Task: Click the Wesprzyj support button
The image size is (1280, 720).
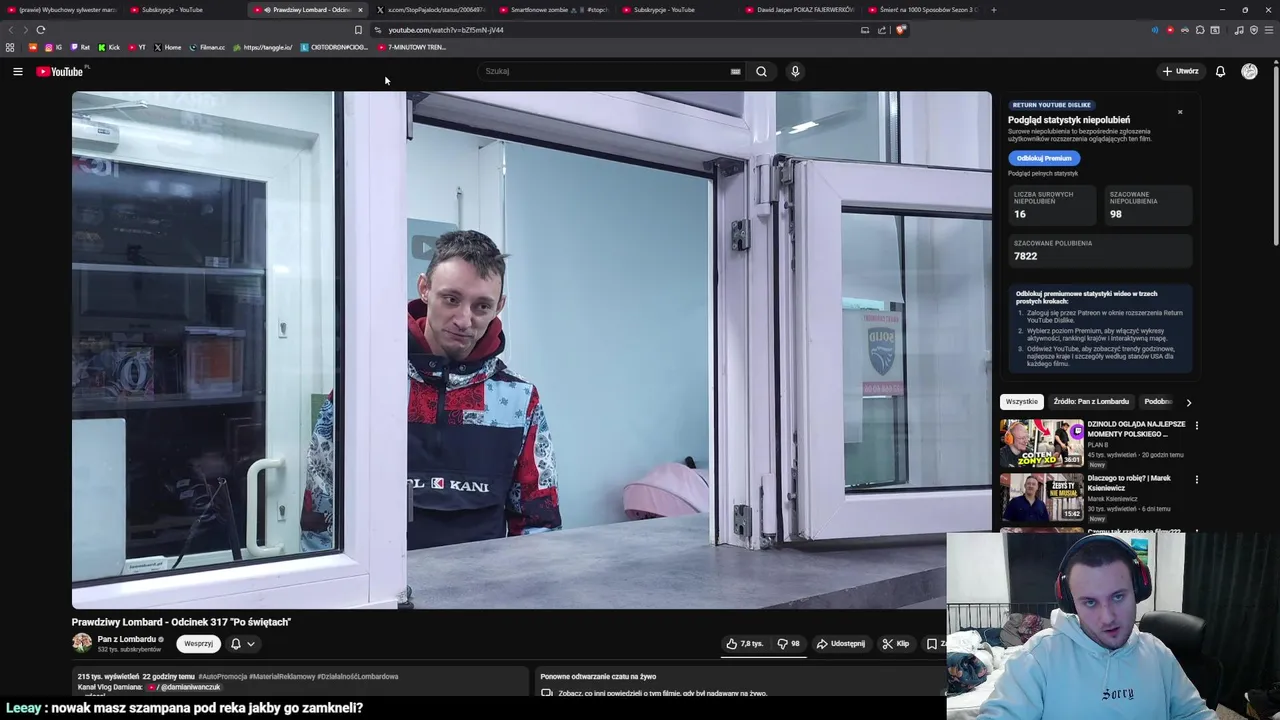Action: (198, 644)
